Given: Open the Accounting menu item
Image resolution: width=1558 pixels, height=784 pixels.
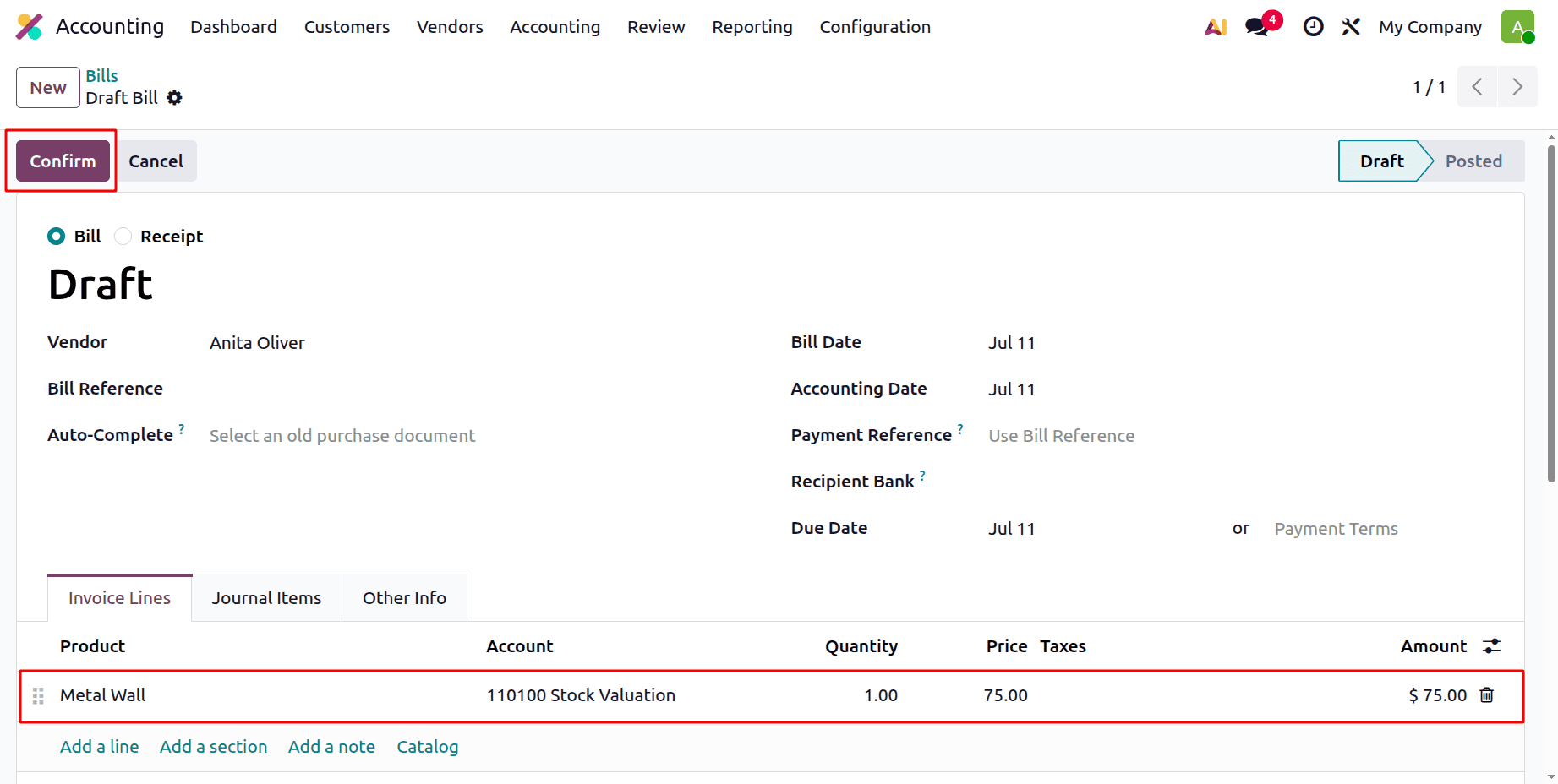Looking at the screenshot, I should pyautogui.click(x=555, y=27).
